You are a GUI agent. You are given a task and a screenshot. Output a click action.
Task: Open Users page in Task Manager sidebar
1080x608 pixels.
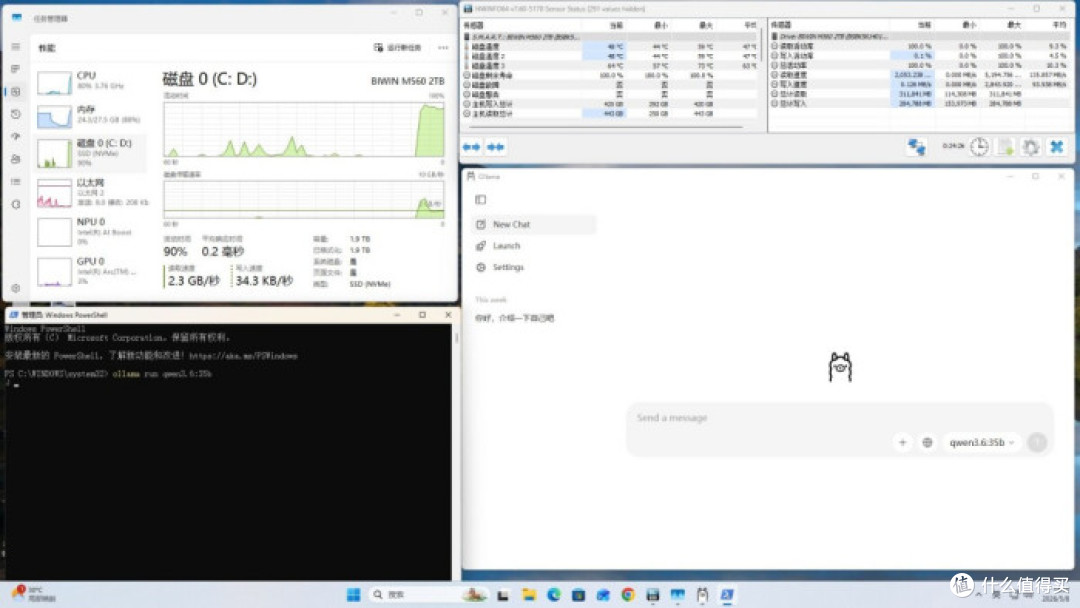[16, 159]
